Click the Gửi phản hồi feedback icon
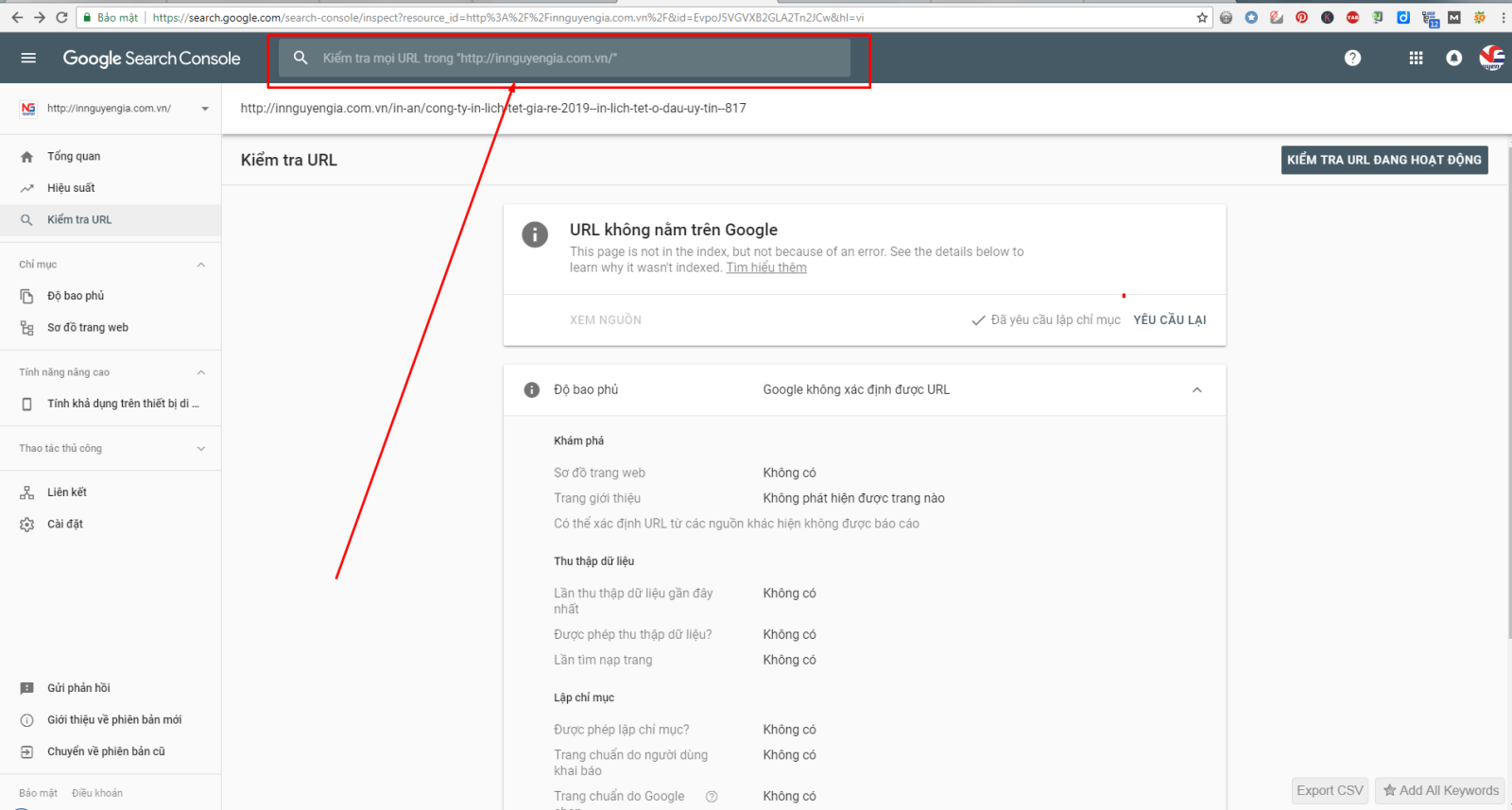 click(26, 688)
